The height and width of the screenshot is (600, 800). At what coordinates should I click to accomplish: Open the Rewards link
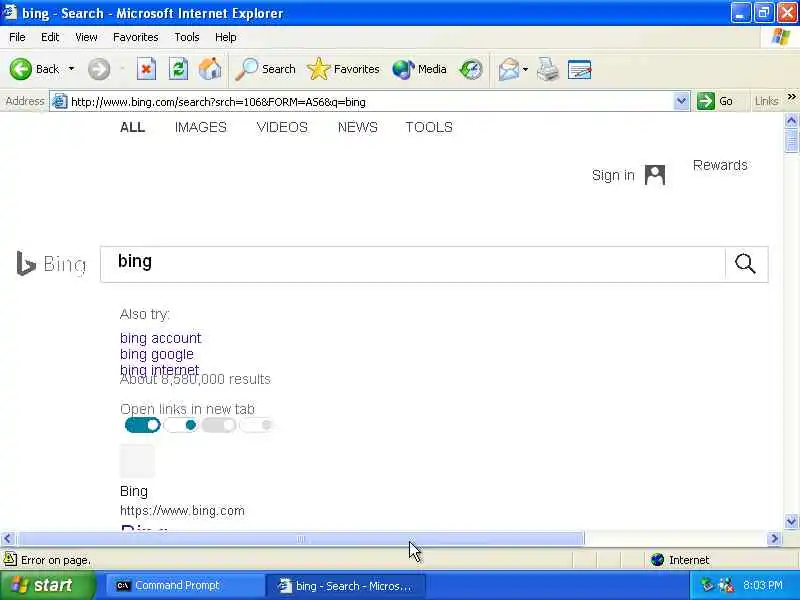(x=720, y=165)
